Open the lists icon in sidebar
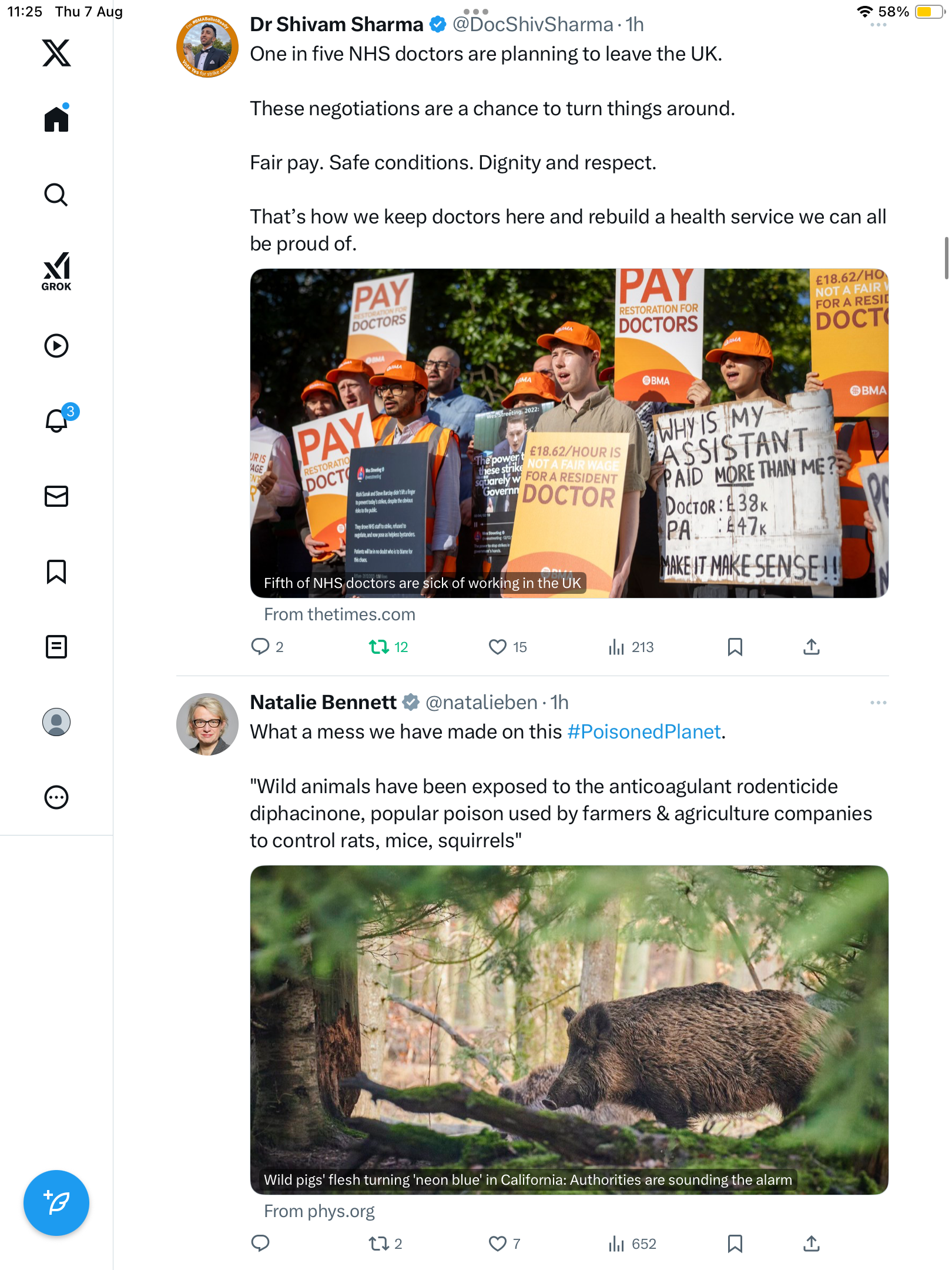The height and width of the screenshot is (1270, 952). click(x=56, y=647)
